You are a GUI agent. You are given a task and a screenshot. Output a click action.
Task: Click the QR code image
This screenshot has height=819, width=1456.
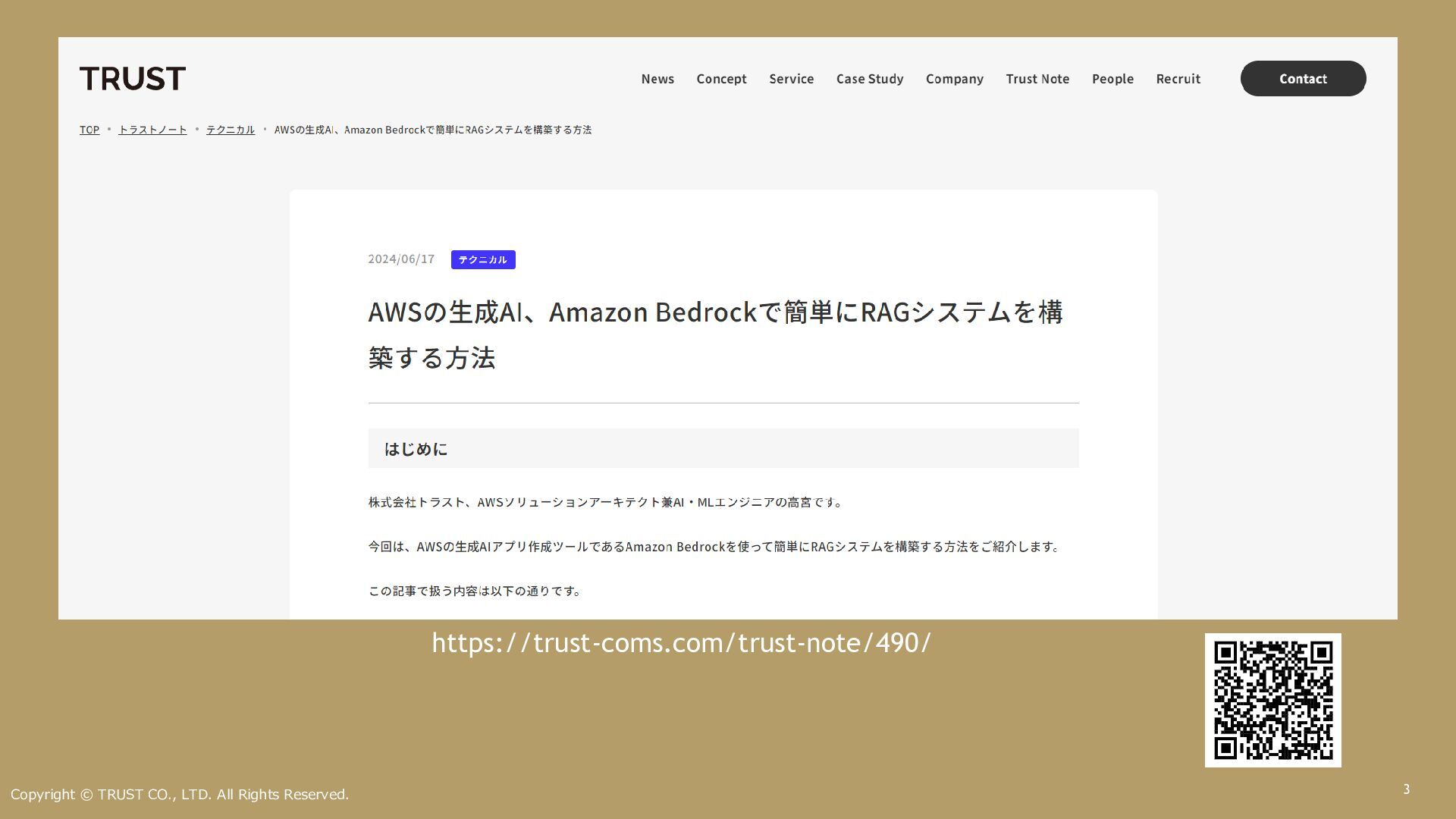pos(1272,700)
